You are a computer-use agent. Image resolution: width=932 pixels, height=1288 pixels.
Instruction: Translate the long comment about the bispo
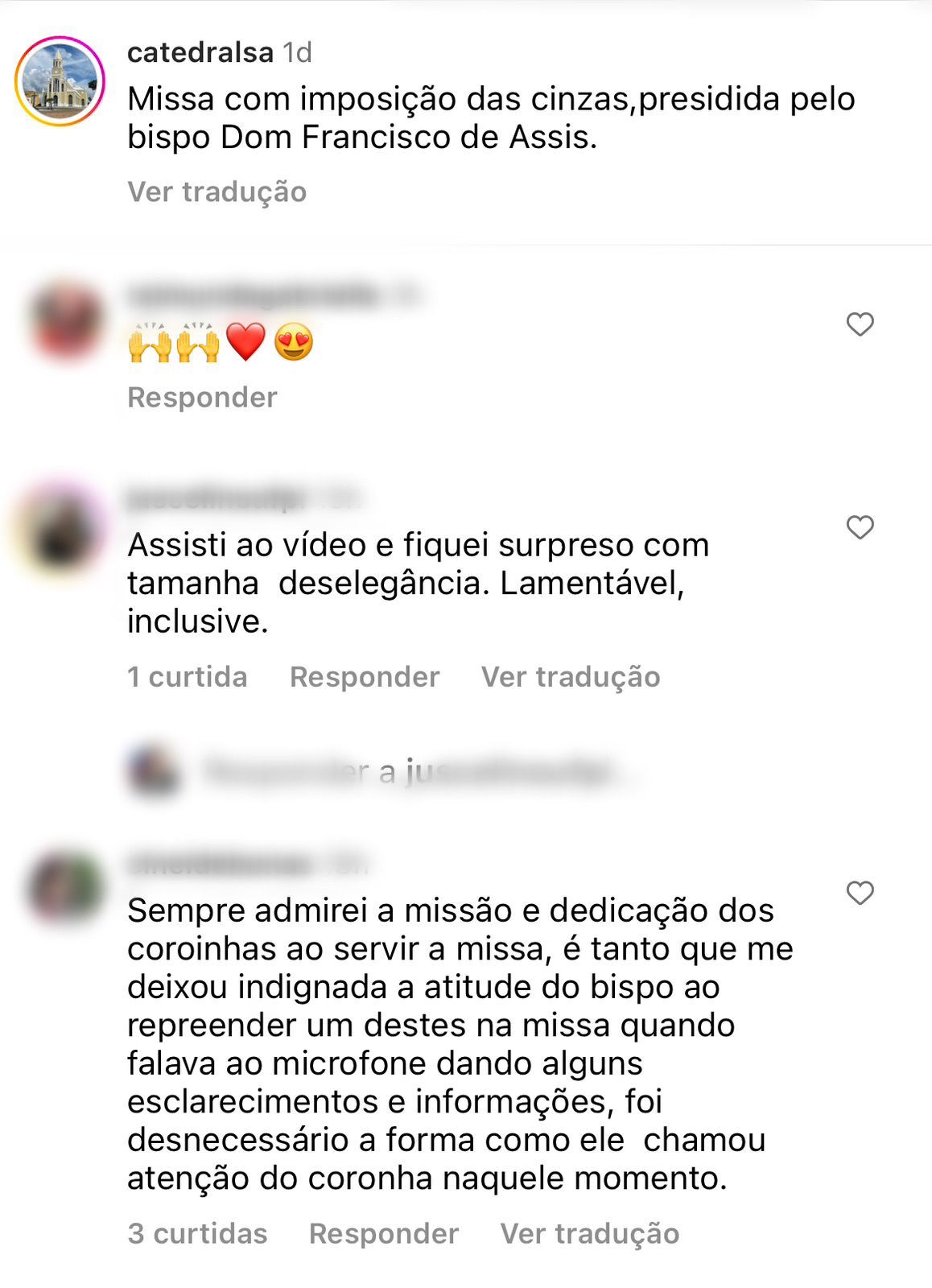590,1233
